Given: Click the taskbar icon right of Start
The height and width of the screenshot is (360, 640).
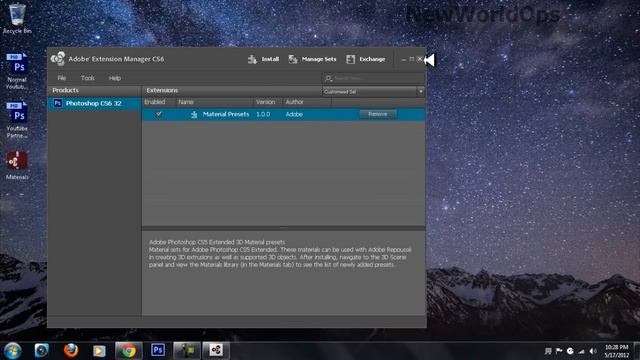Looking at the screenshot, I should [42, 351].
